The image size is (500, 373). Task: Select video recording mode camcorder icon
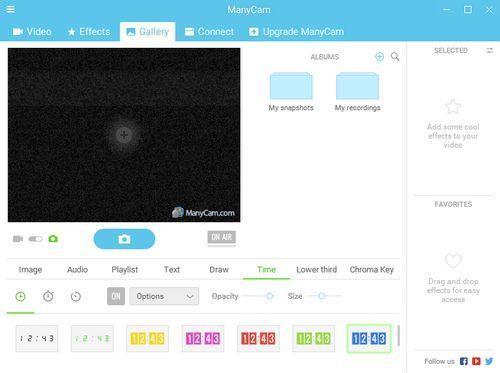pos(18,239)
